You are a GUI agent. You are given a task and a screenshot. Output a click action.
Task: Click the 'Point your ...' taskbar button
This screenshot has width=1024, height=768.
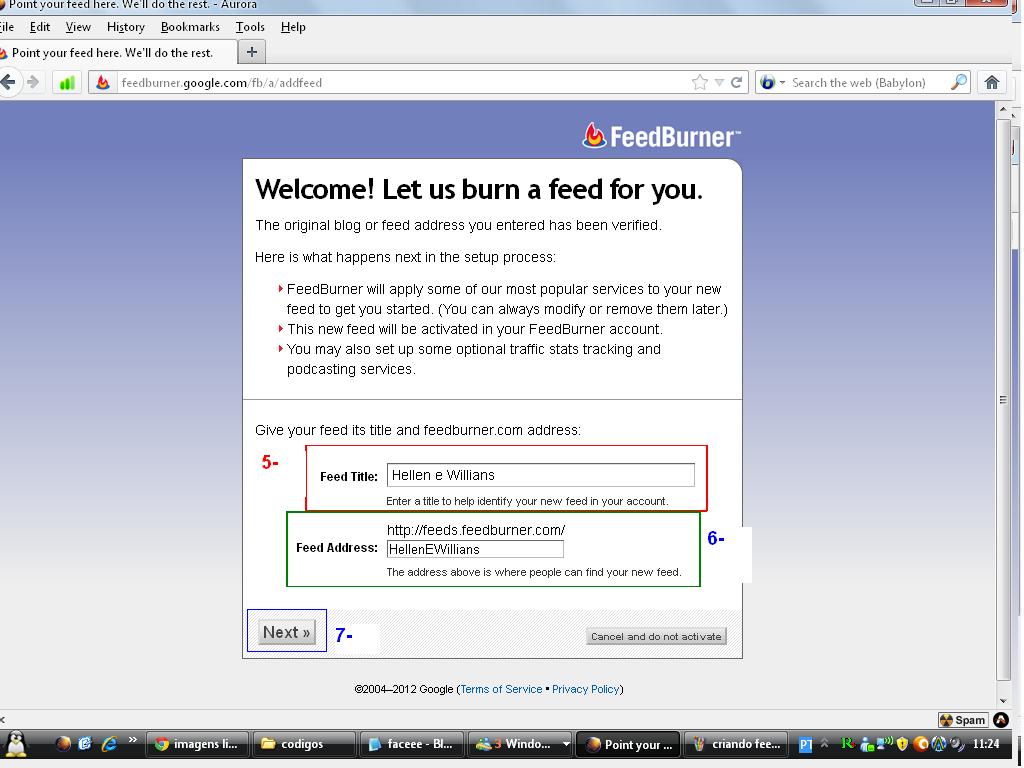pyautogui.click(x=628, y=744)
